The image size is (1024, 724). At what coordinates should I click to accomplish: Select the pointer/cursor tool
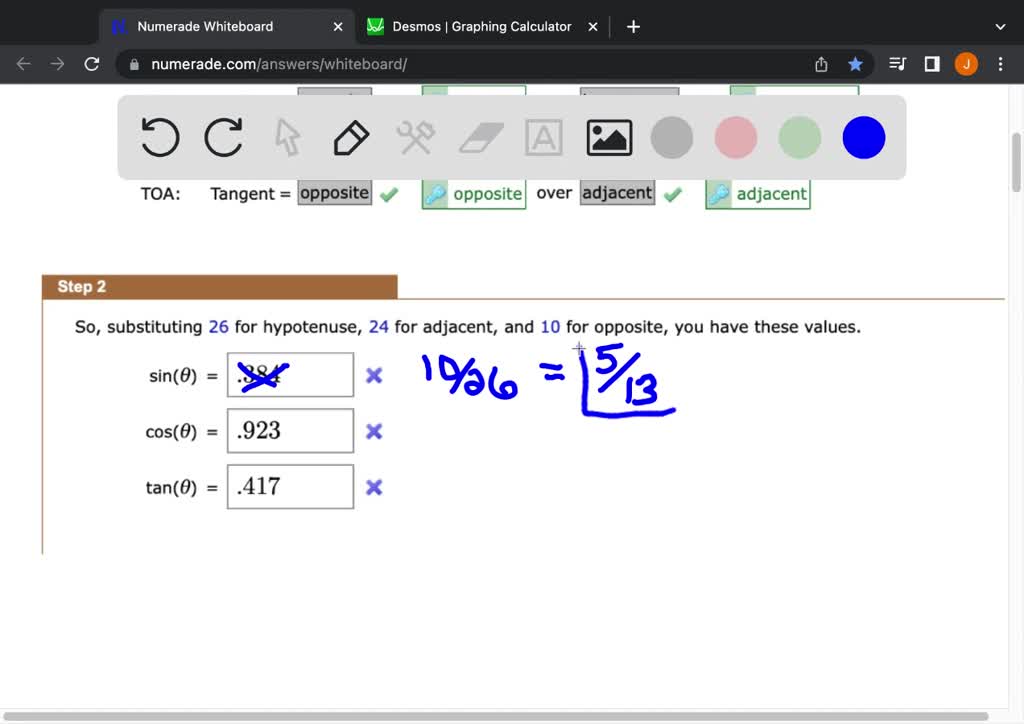pyautogui.click(x=287, y=138)
